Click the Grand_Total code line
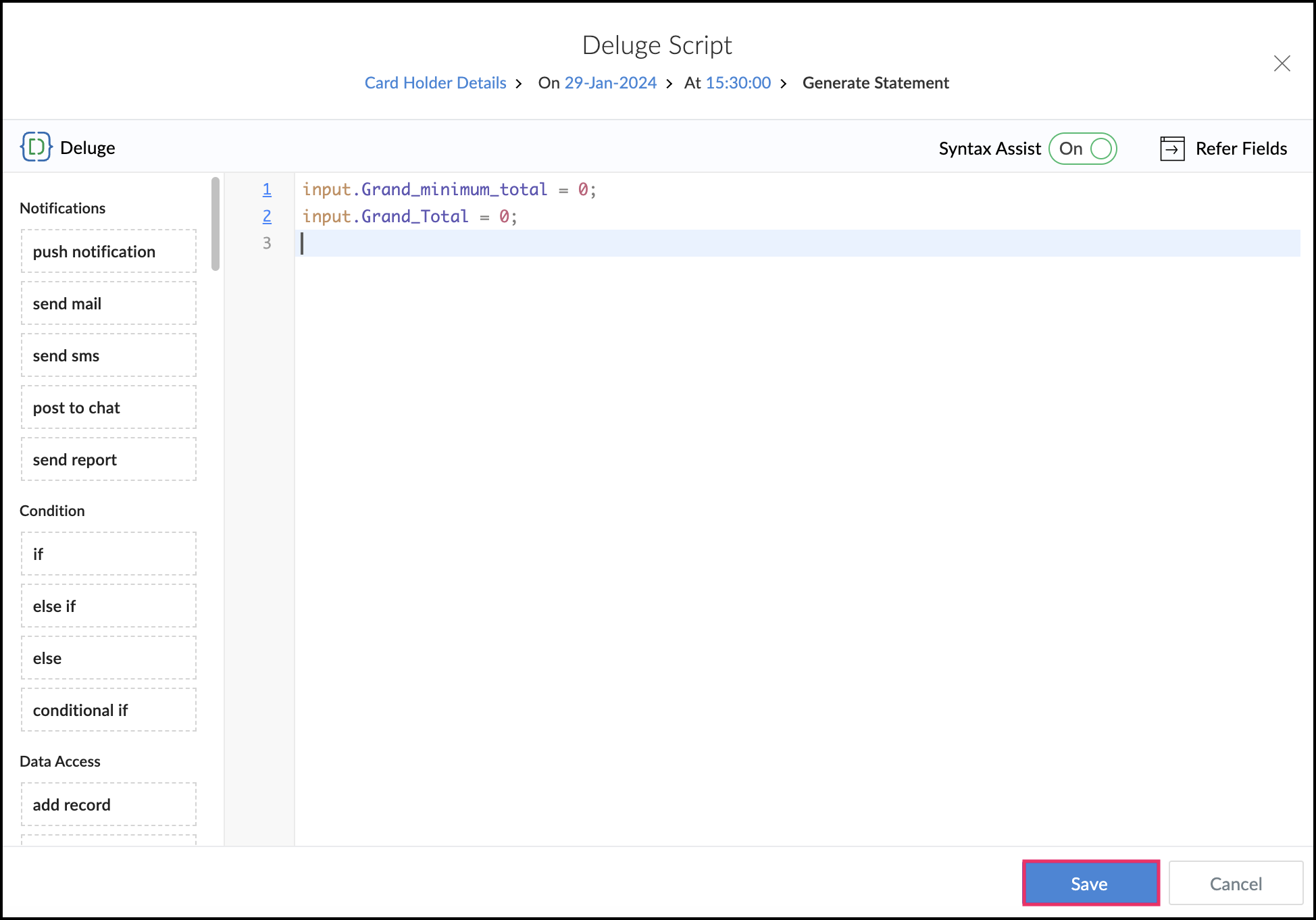Viewport: 1316px width, 920px height. click(x=409, y=216)
